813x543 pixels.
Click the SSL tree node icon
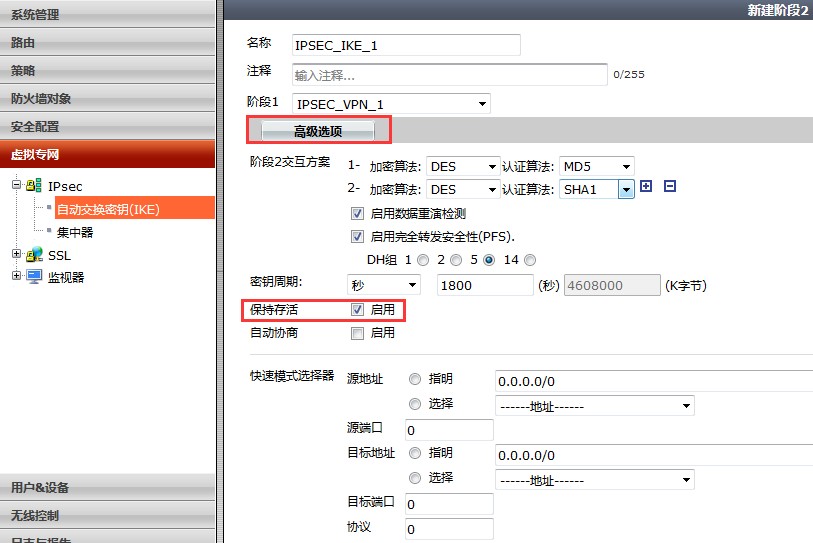(34, 255)
